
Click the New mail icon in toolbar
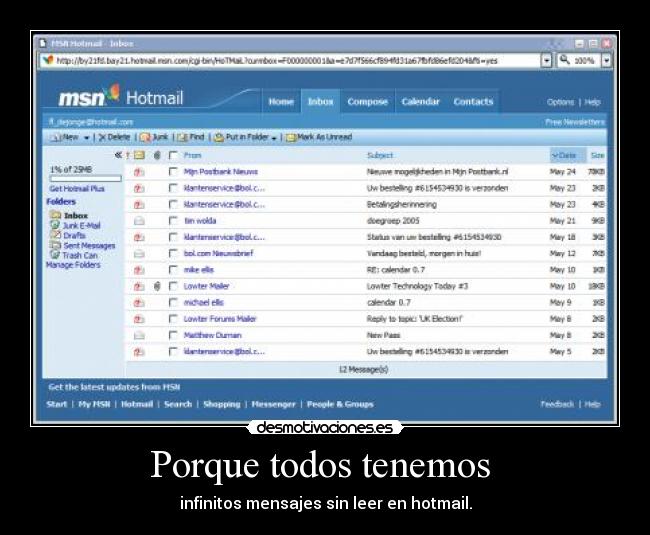56,138
